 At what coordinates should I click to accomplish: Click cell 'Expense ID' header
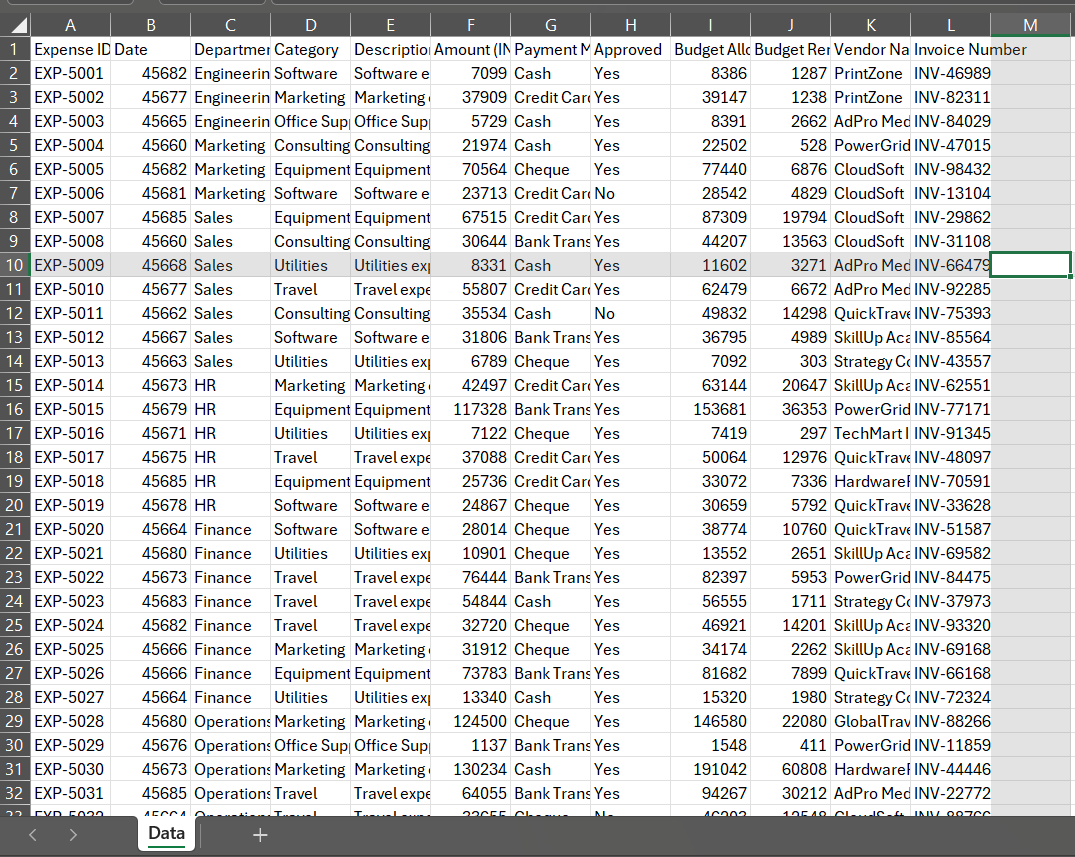(x=71, y=49)
